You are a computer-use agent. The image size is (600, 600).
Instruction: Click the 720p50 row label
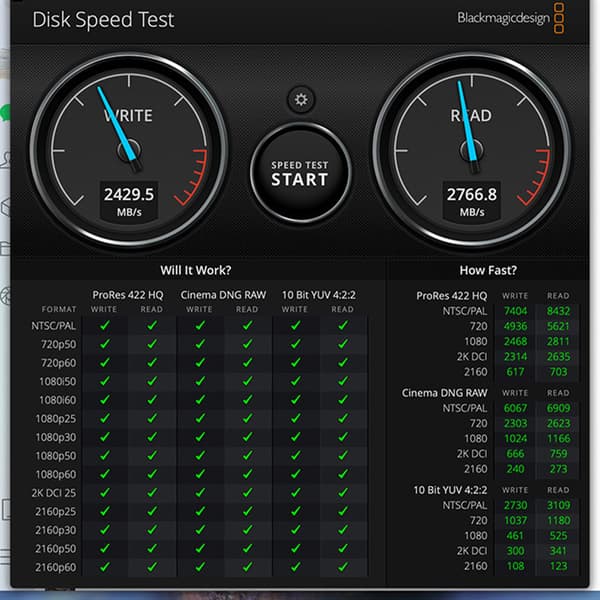tap(59, 344)
